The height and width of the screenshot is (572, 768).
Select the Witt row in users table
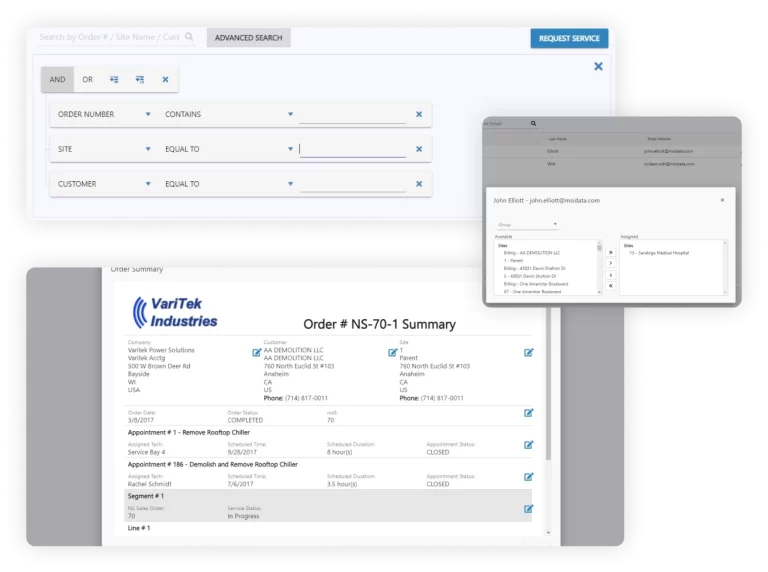pyautogui.click(x=612, y=164)
